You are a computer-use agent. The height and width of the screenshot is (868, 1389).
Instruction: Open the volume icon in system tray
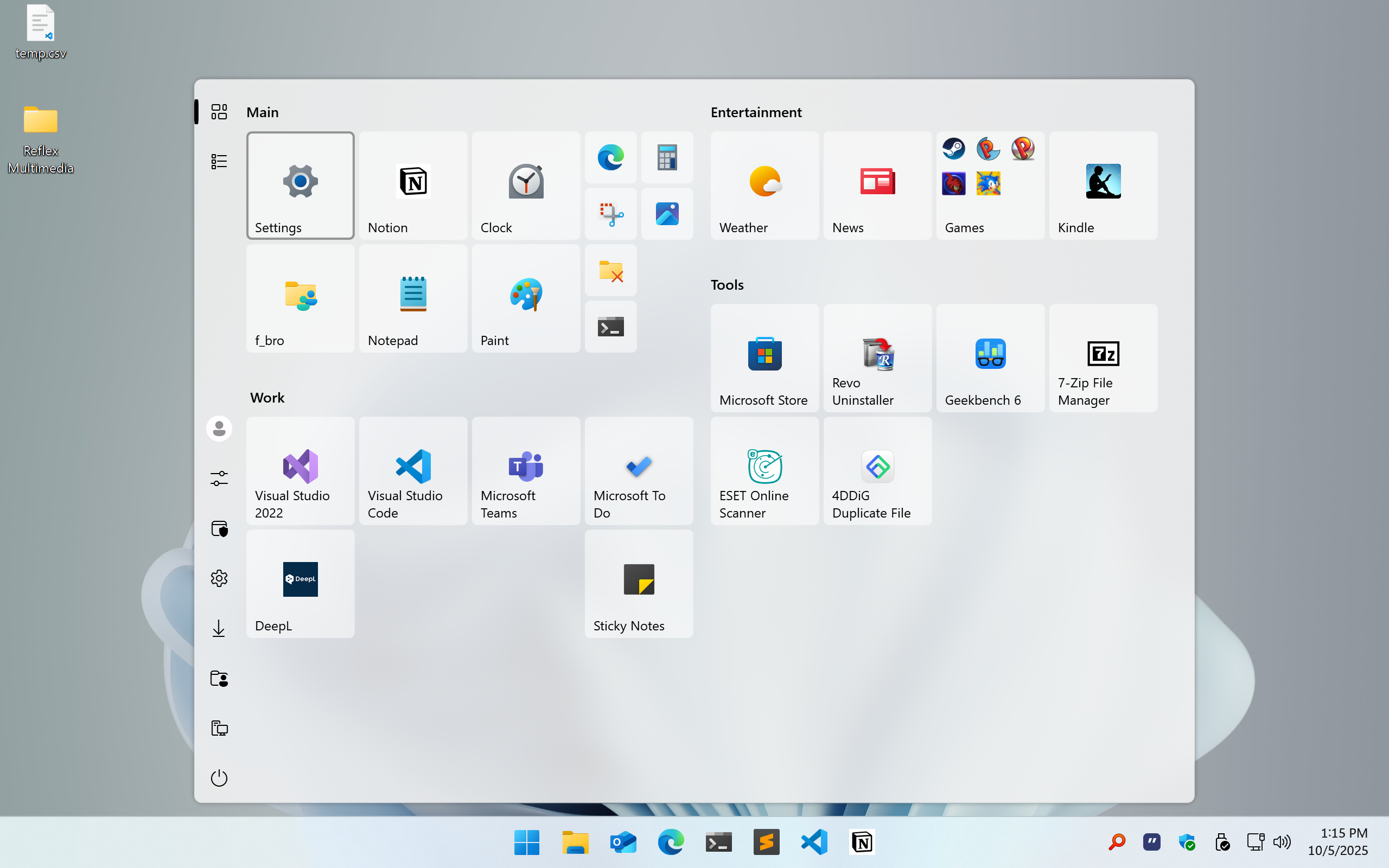(1281, 842)
